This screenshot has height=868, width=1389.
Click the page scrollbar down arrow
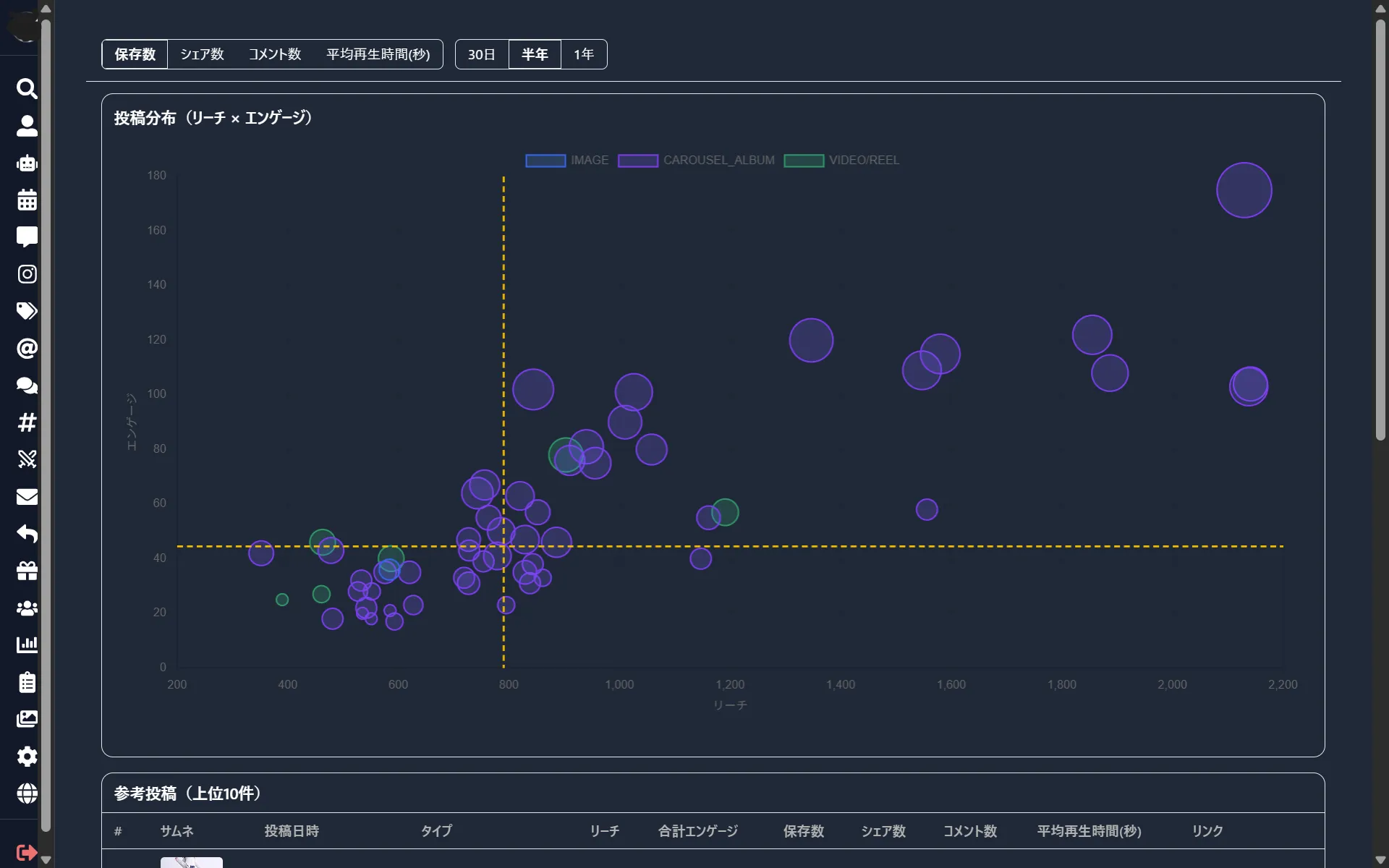coord(1380,860)
